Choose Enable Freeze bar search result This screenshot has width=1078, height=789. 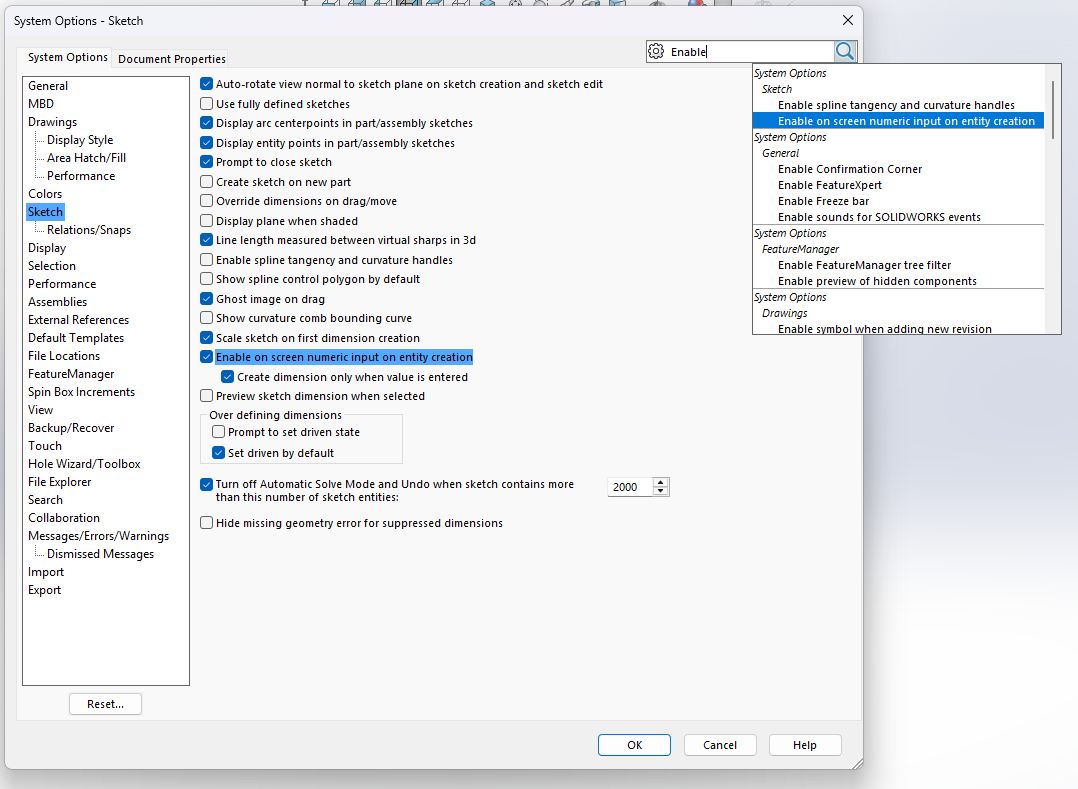coord(824,201)
